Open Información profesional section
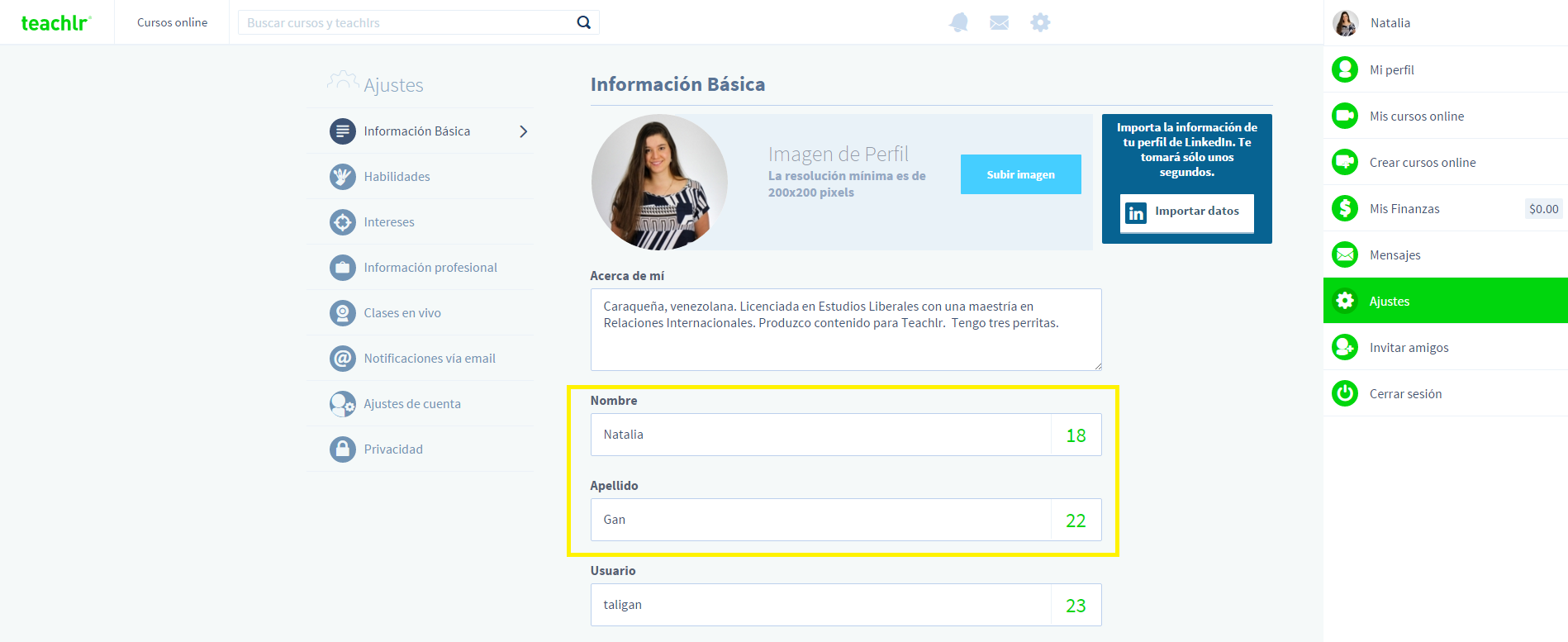This screenshot has width=1568, height=642. coord(421,268)
